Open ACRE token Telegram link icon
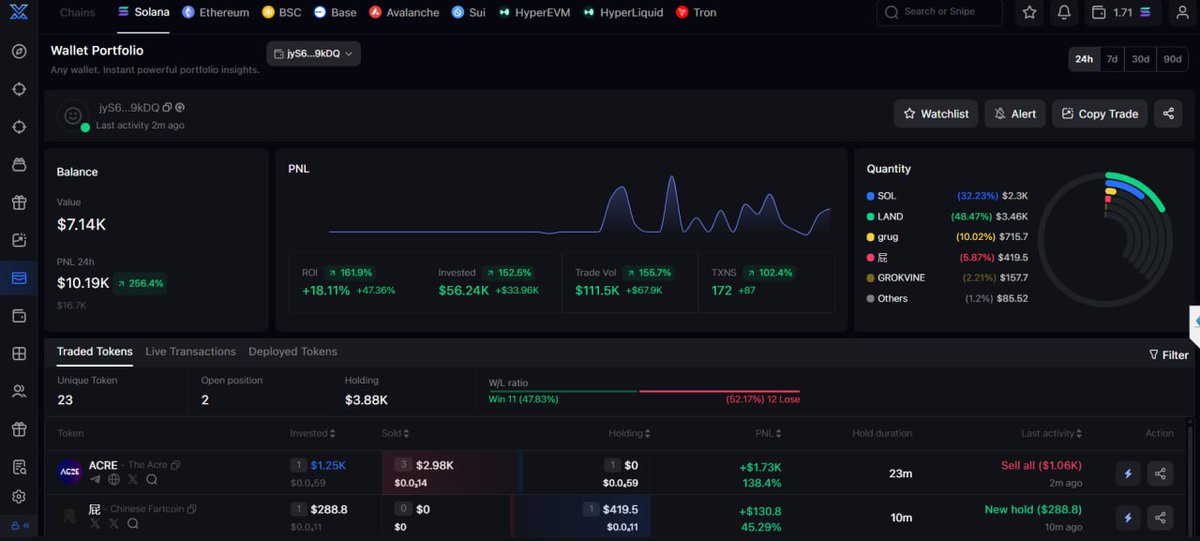Screen dimensions: 1200x541 tap(95, 479)
